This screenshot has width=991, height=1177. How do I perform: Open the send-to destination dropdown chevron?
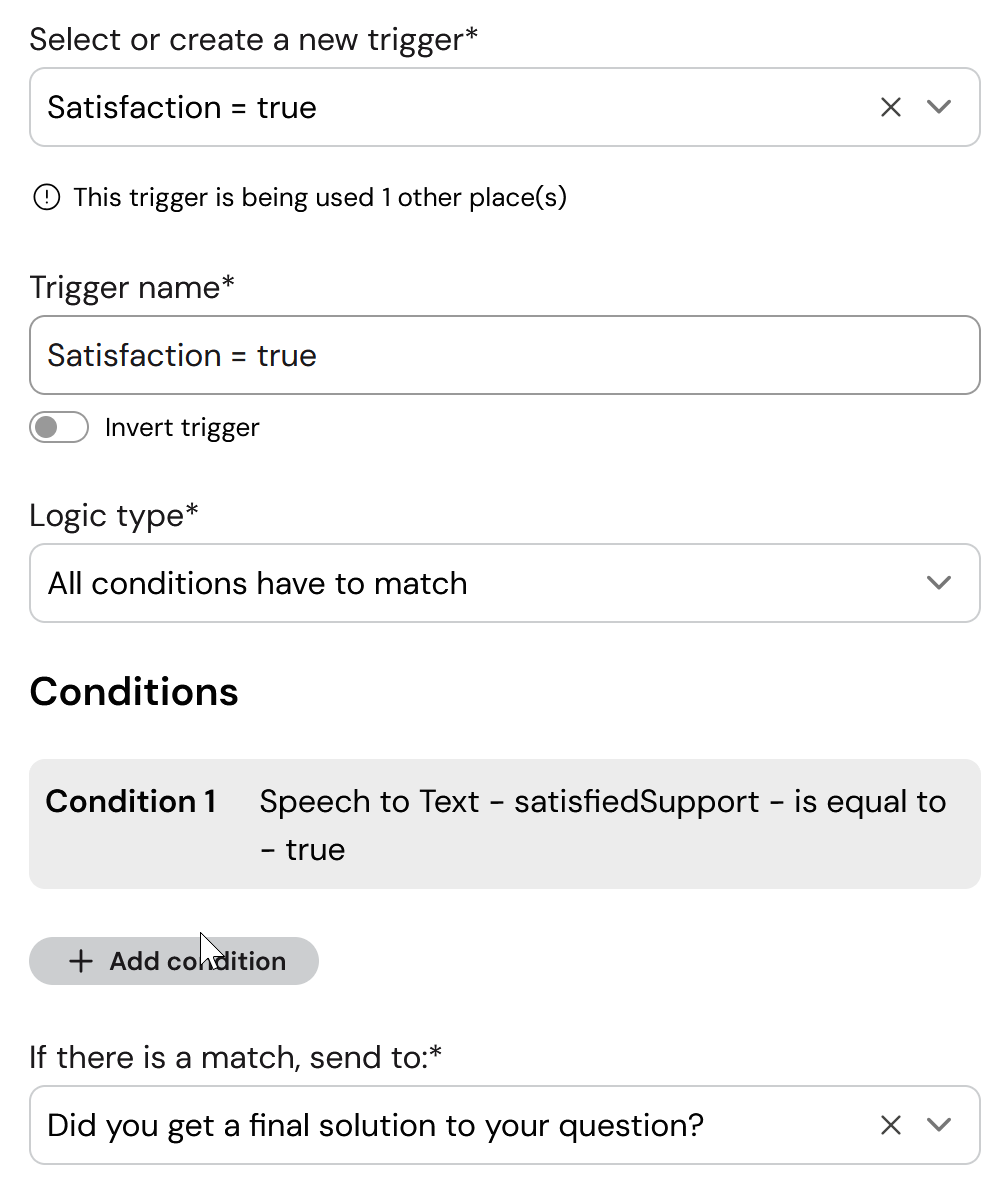pyautogui.click(x=938, y=1125)
